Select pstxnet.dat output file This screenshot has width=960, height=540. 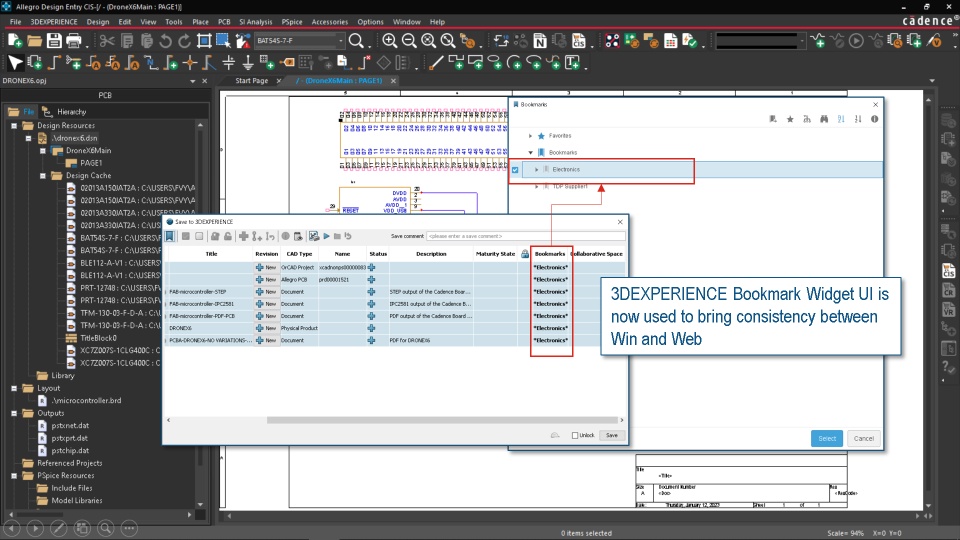[x=70, y=426]
